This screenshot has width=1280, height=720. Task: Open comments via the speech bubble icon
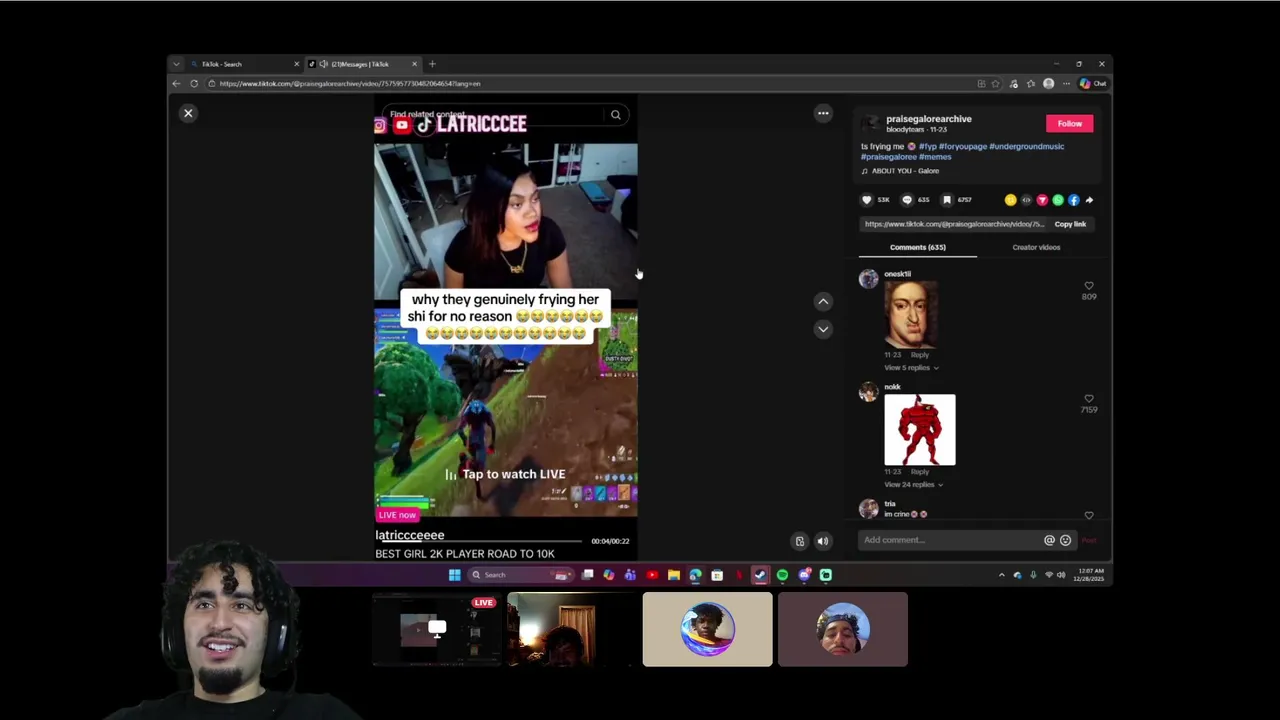tap(907, 200)
